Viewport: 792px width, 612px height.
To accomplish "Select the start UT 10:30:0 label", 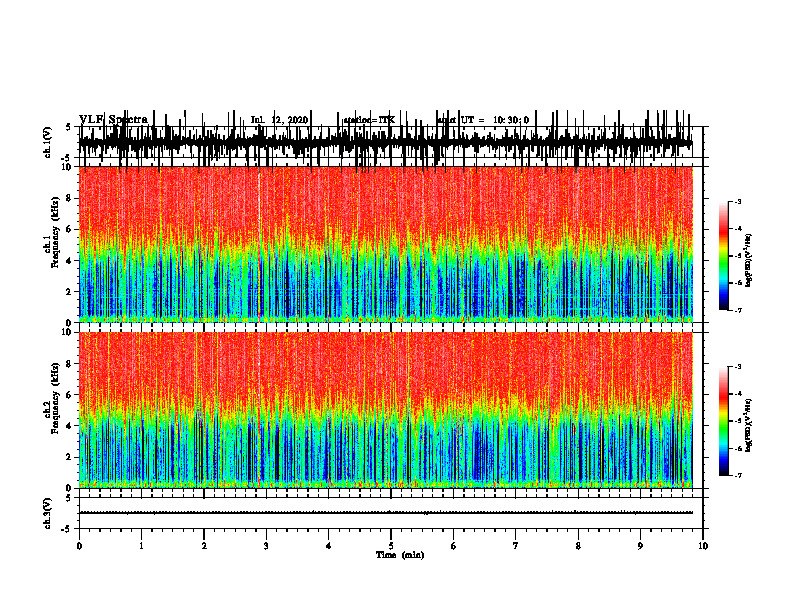I will [x=483, y=120].
